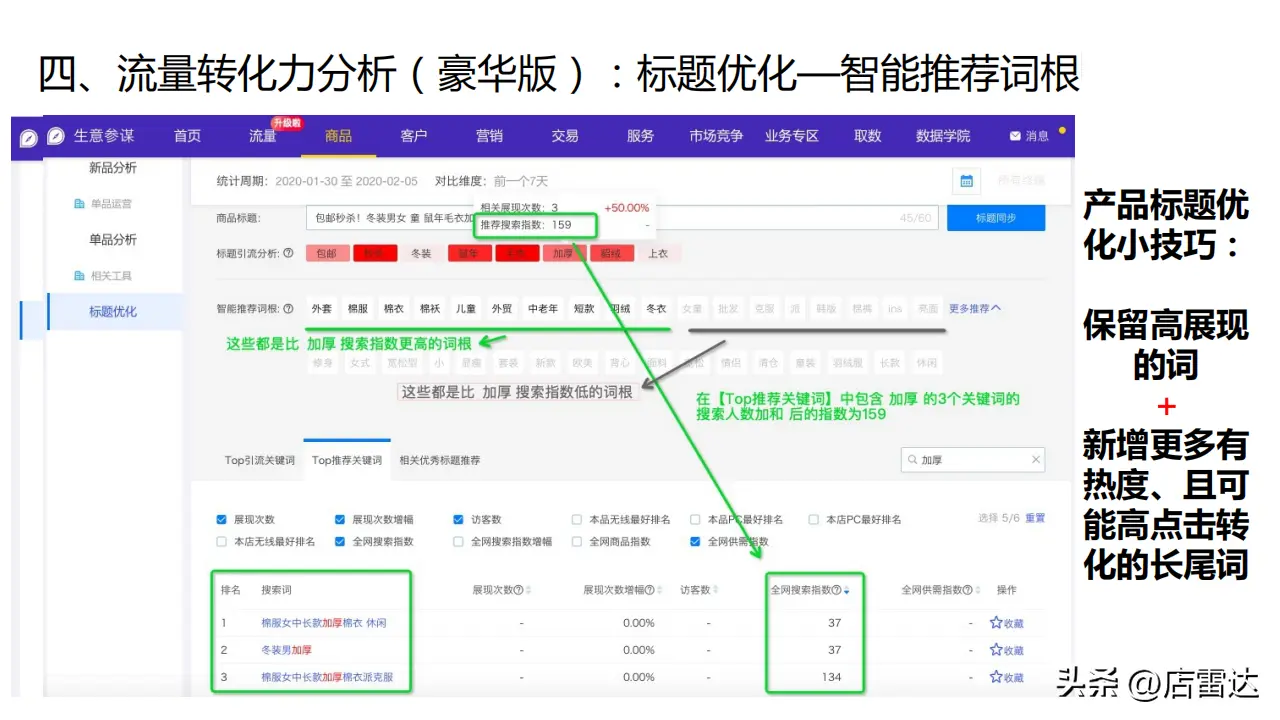Click help icon beside 标题引流分析
This screenshot has width=1280, height=720.
[x=288, y=254]
